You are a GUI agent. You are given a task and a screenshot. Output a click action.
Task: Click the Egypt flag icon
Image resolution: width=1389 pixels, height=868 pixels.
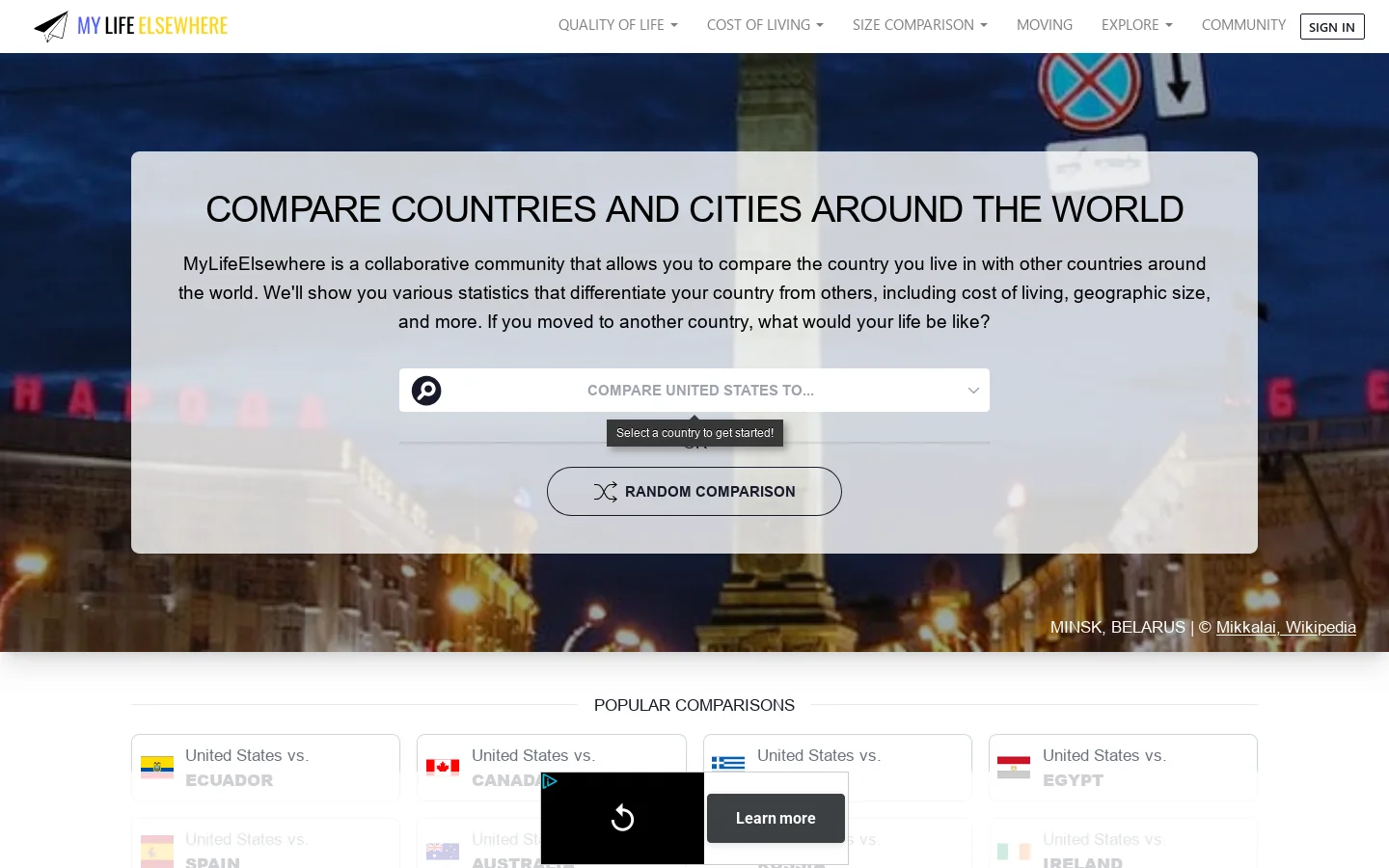coord(1014,767)
